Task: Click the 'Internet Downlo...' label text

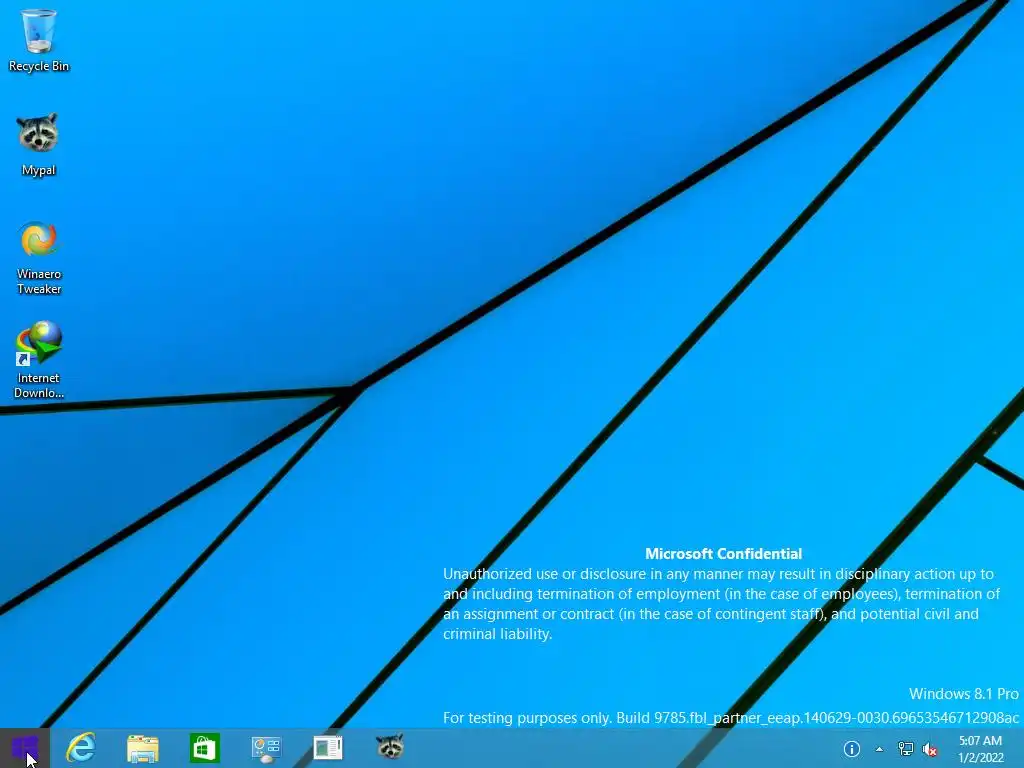Action: pyautogui.click(x=39, y=385)
